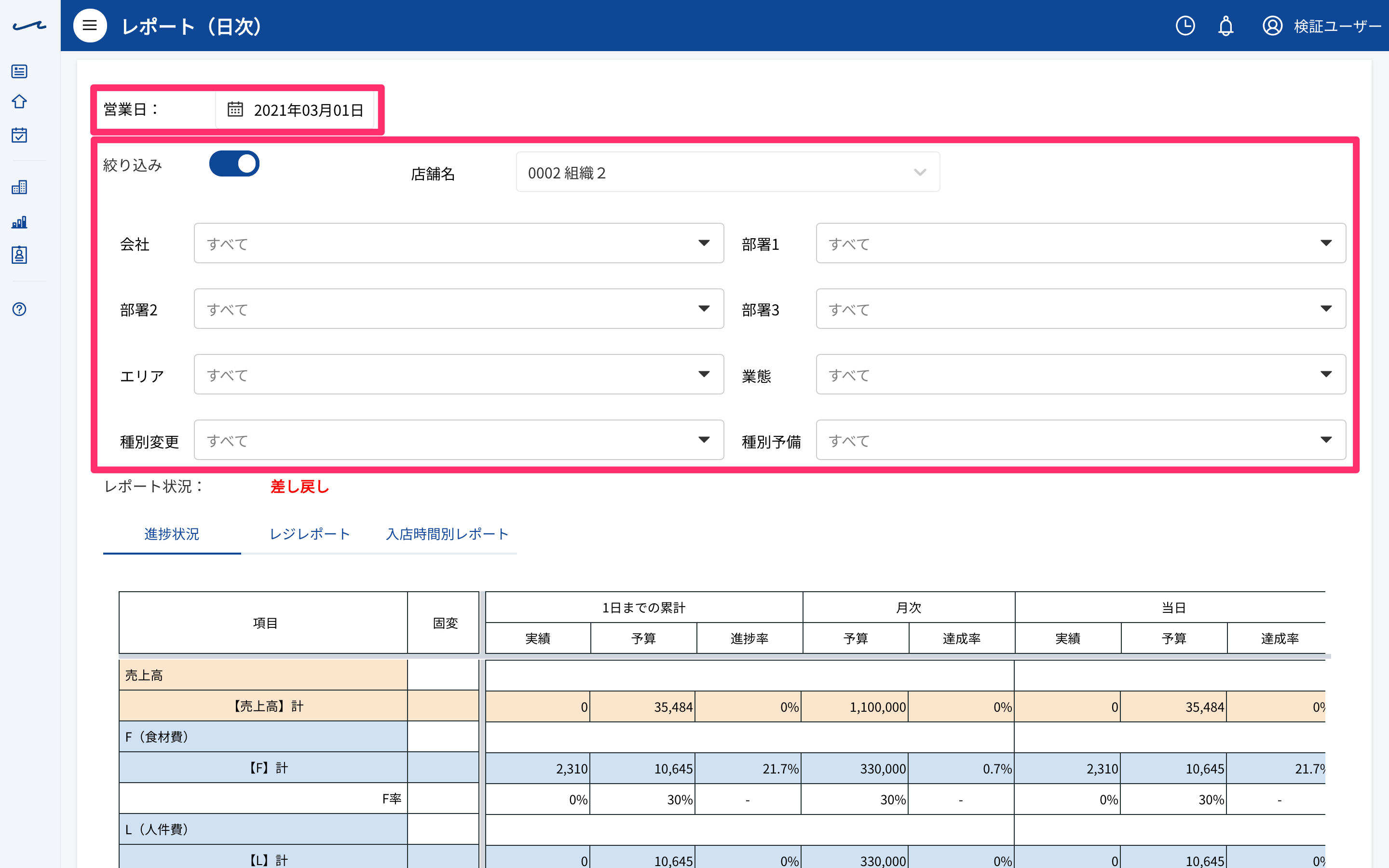Click the 項目 column header

pyautogui.click(x=263, y=623)
